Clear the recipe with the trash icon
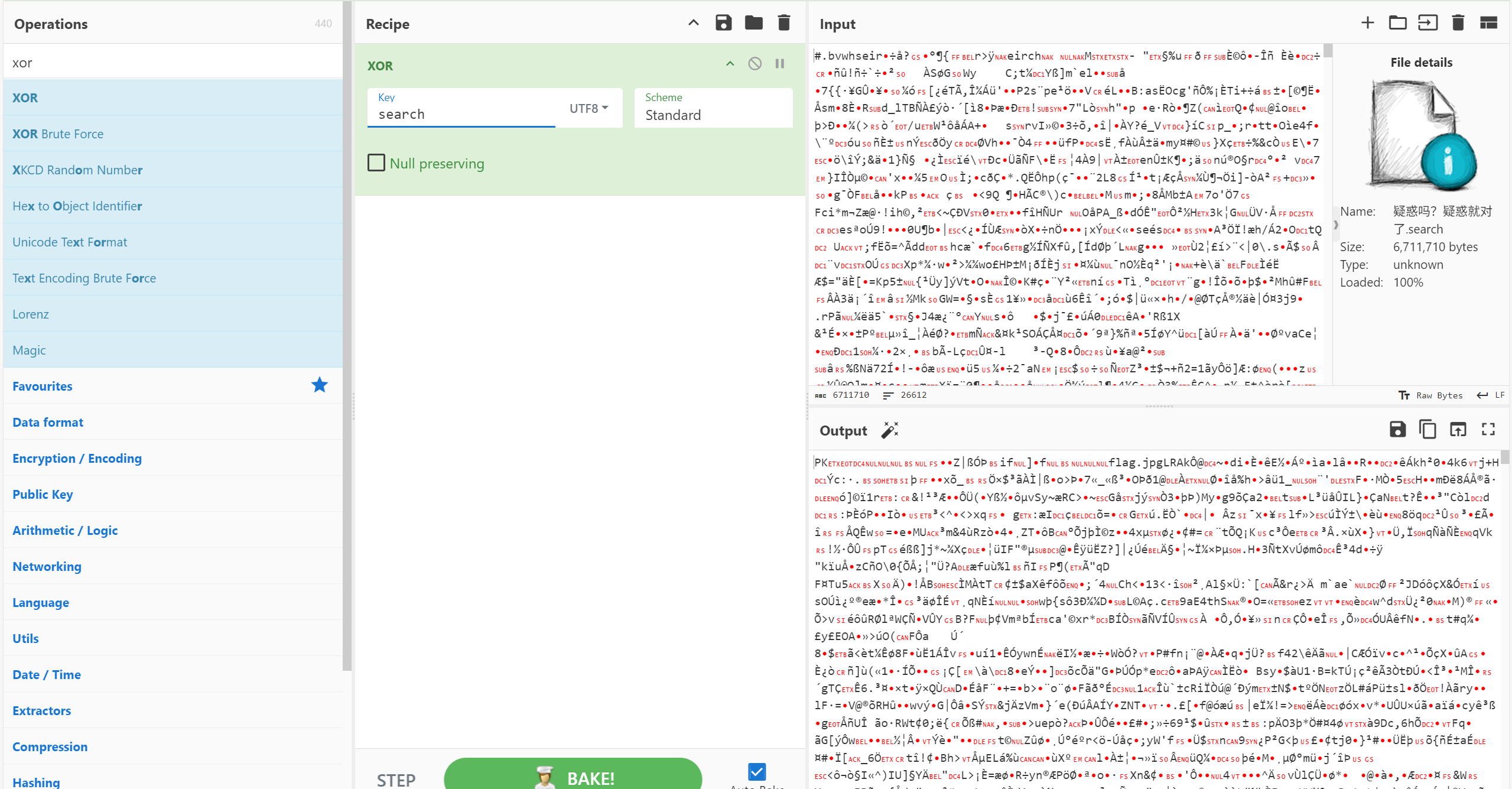The height and width of the screenshot is (789, 1512). (x=783, y=23)
